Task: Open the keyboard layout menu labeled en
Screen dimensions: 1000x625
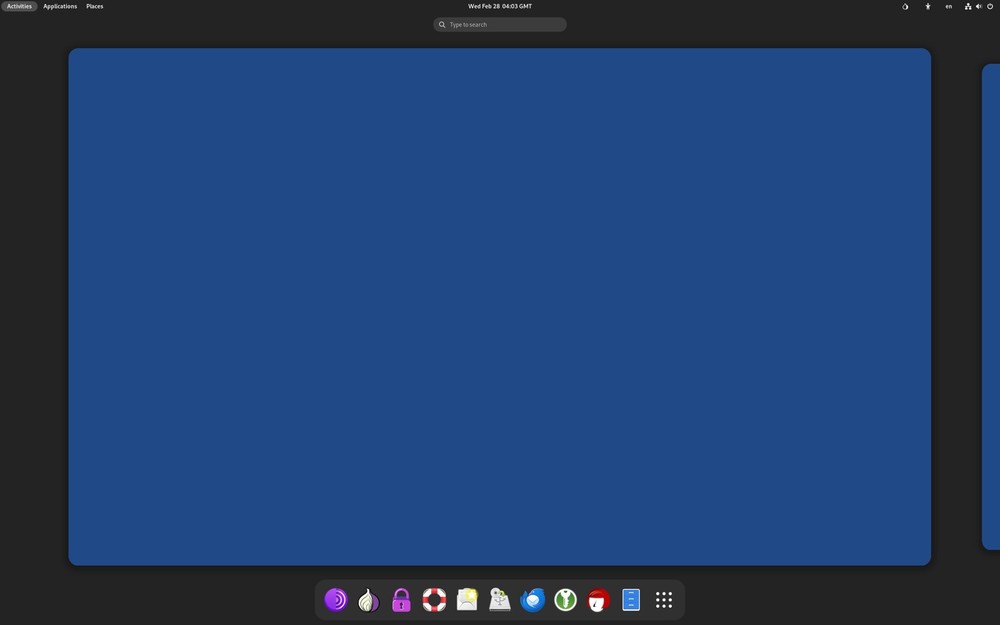Action: pos(948,6)
